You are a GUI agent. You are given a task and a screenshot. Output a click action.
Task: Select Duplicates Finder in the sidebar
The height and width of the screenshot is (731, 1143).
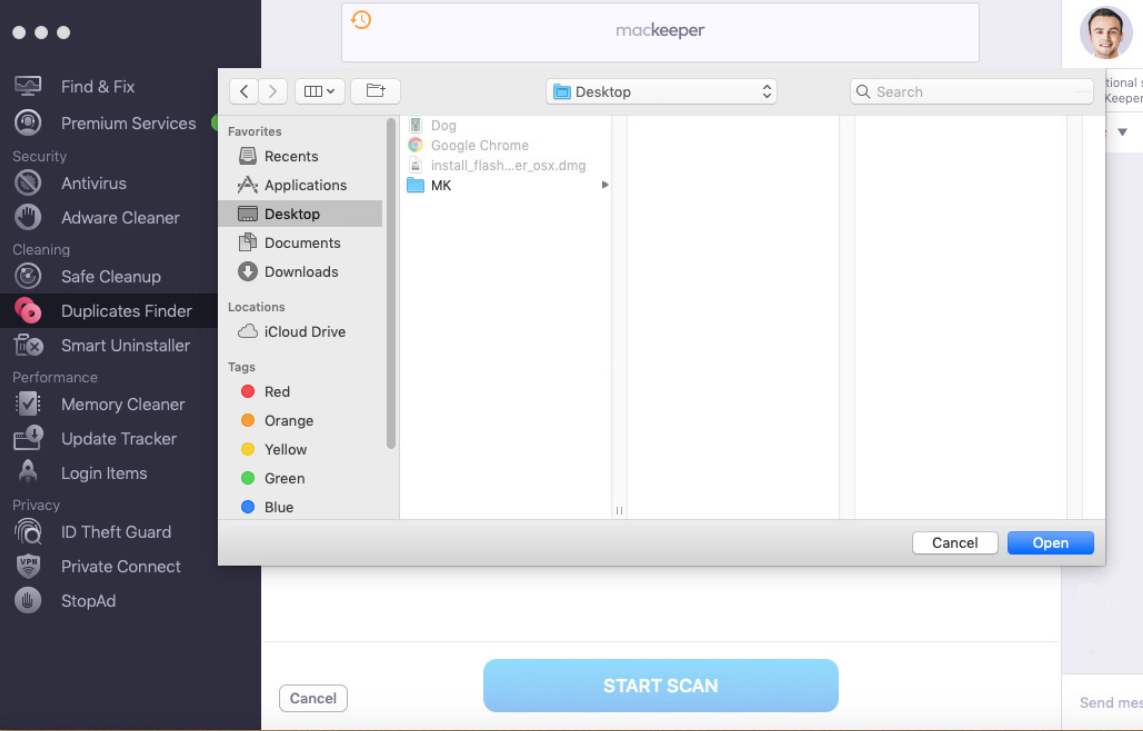pos(109,311)
